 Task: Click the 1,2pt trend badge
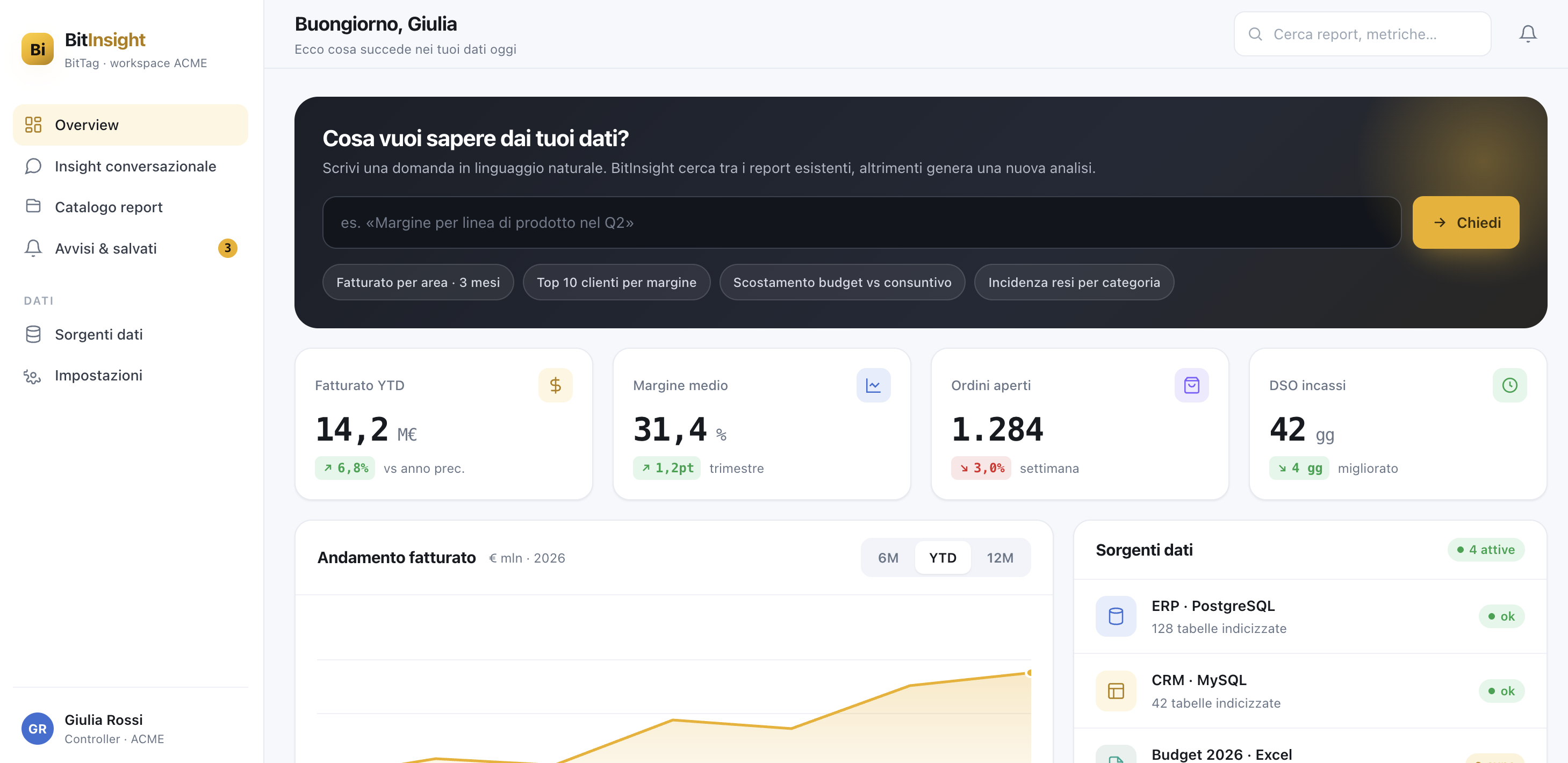pos(666,468)
